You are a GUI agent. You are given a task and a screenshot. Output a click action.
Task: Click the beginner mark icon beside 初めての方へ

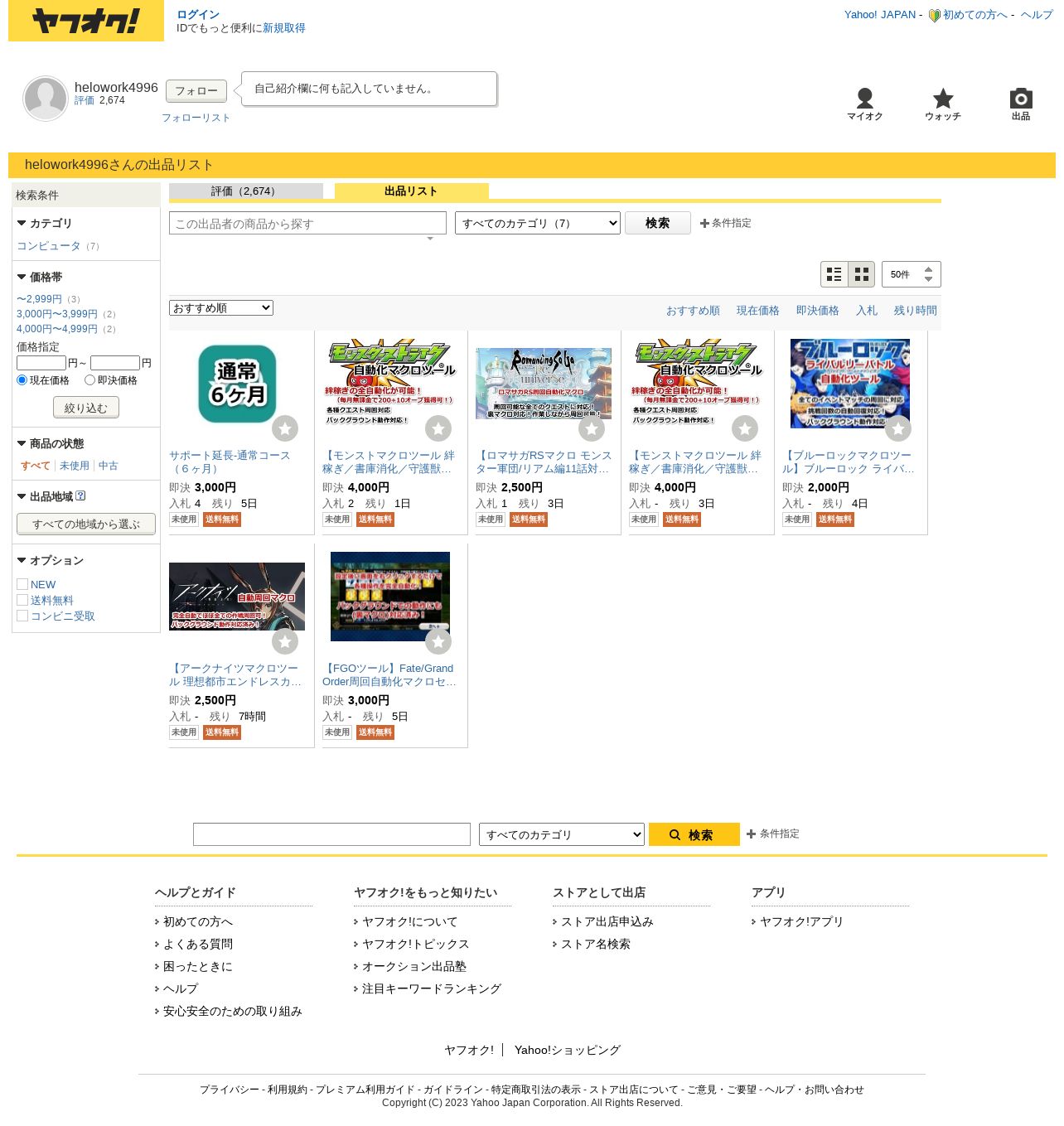pos(934,15)
